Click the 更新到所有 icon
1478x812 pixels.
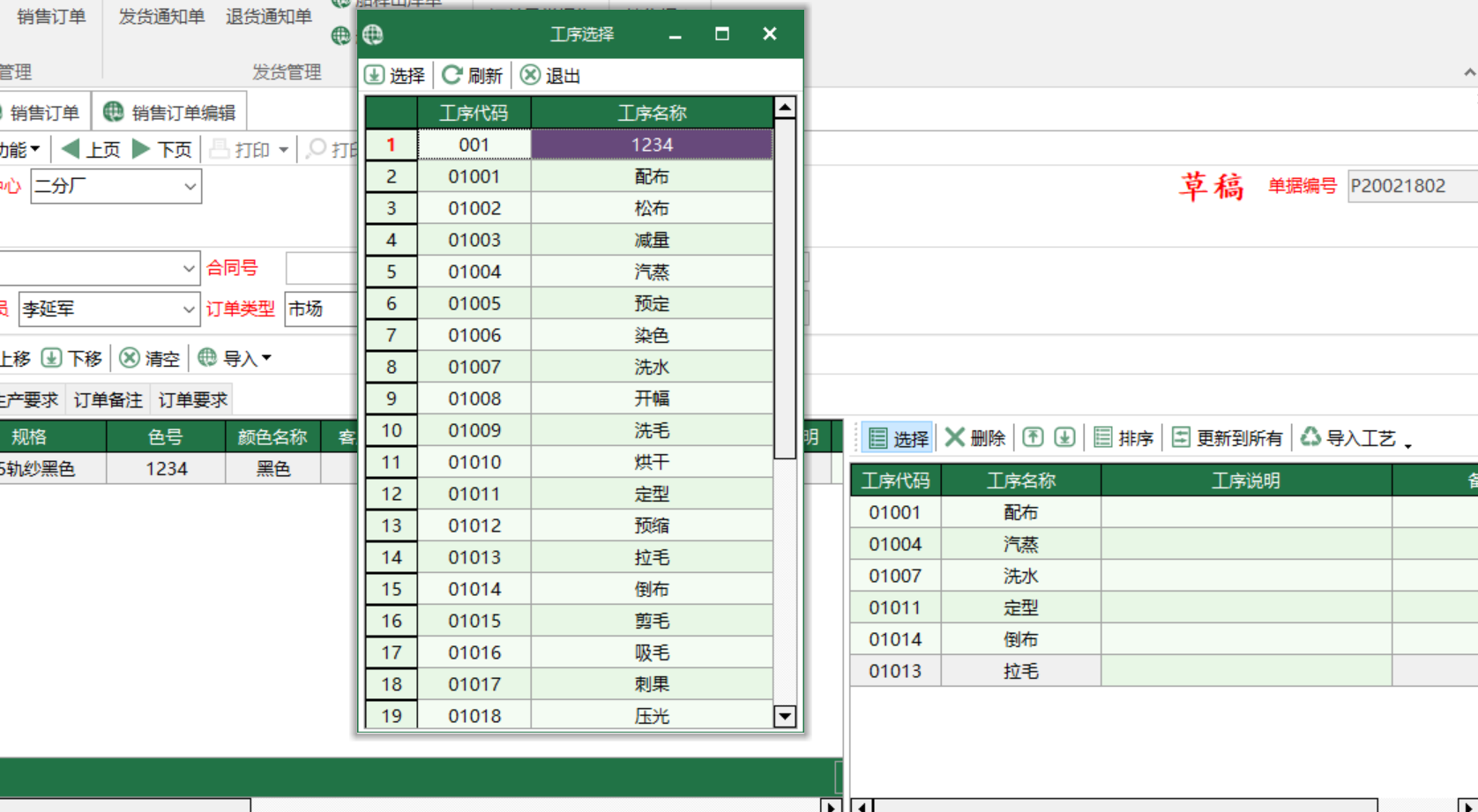[1181, 437]
